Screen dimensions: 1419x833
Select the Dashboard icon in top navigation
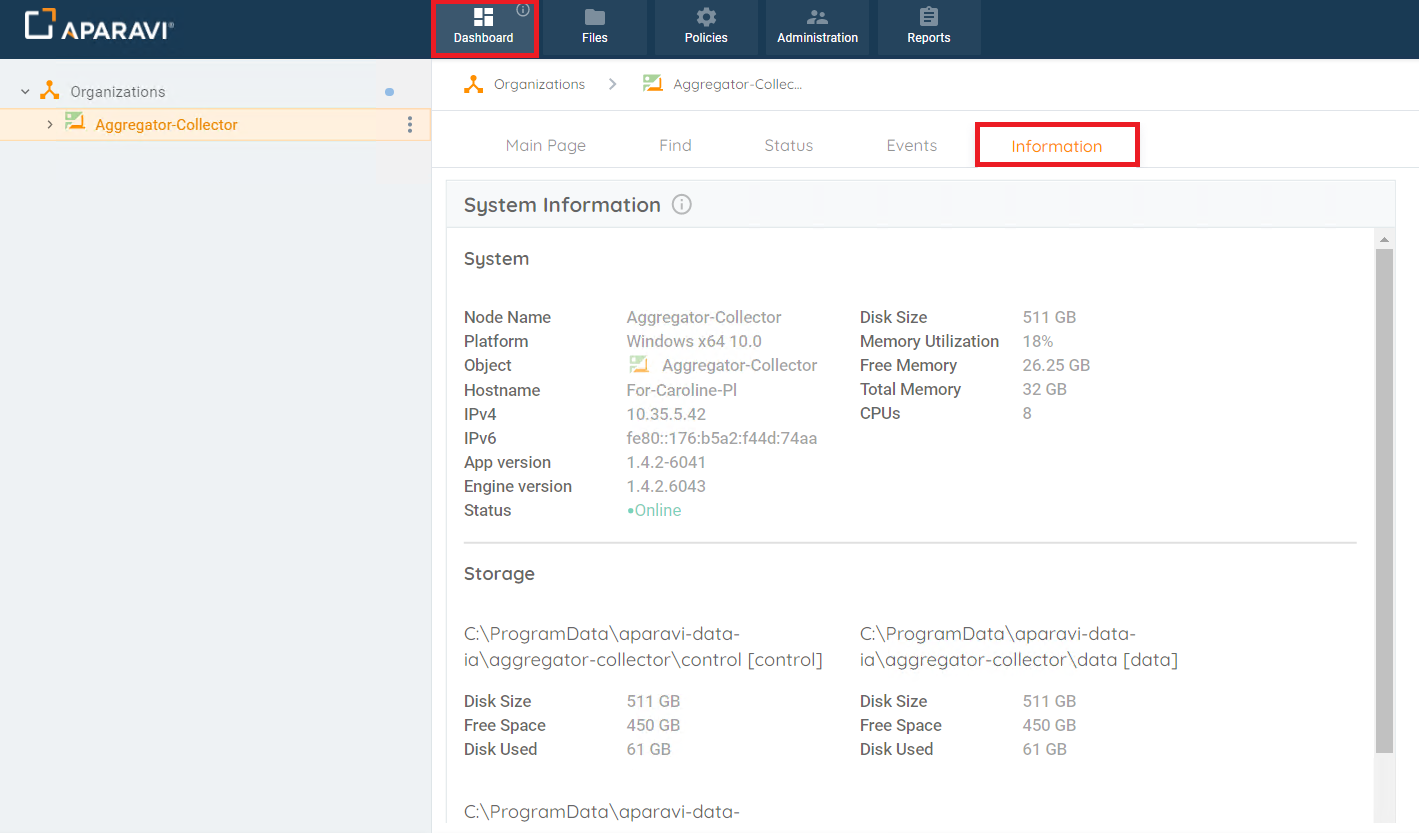pos(484,17)
